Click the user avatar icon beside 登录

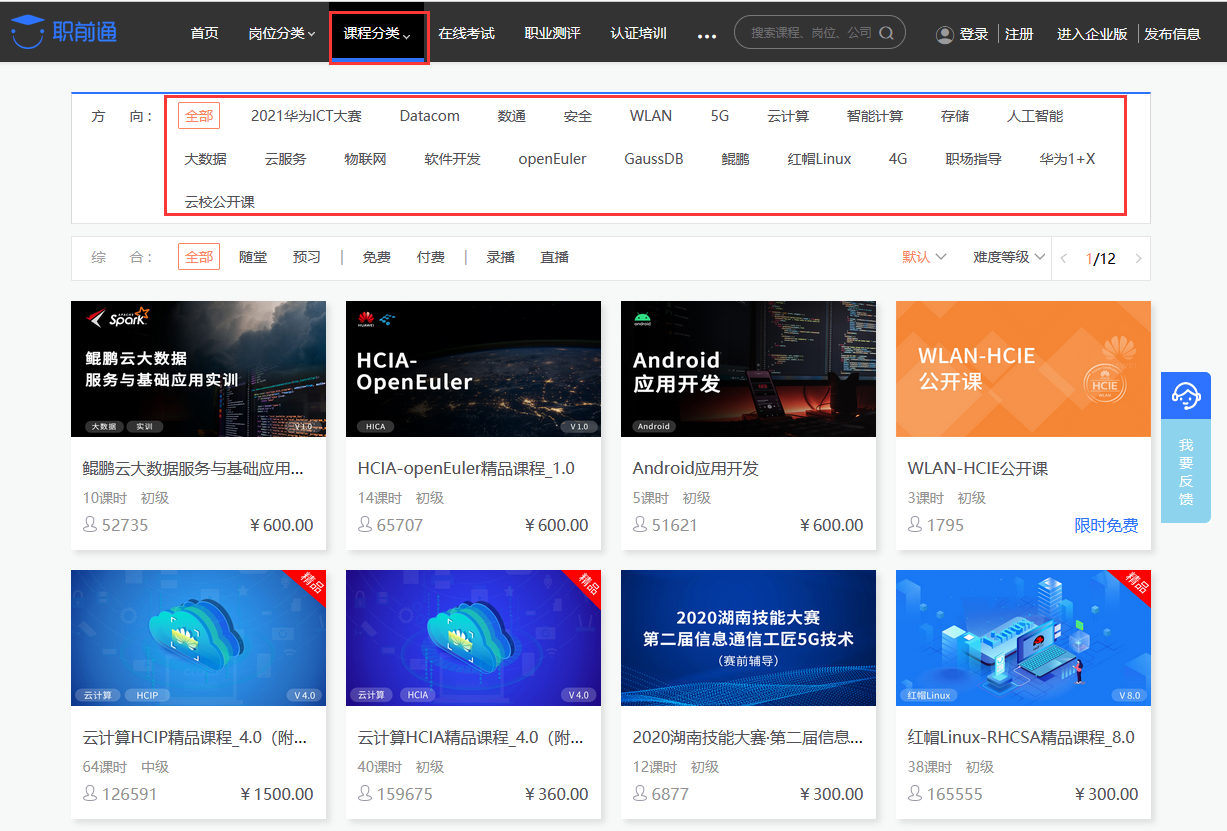click(x=944, y=34)
